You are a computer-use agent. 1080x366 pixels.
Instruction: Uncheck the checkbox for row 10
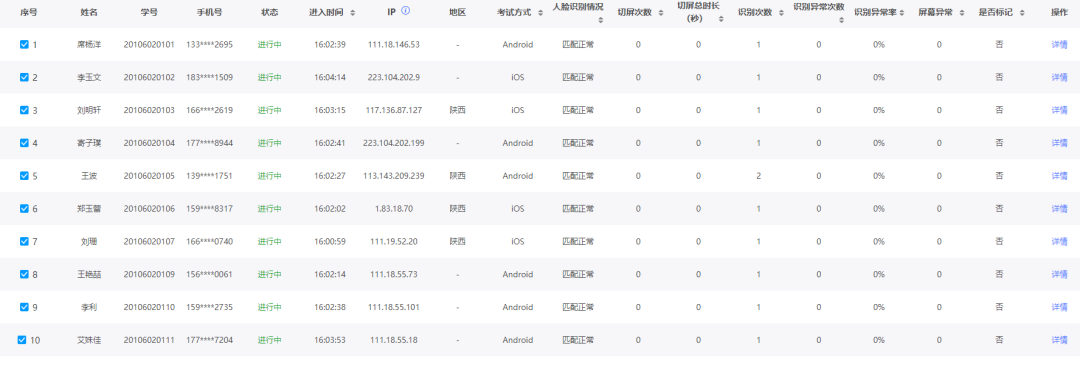pos(22,340)
